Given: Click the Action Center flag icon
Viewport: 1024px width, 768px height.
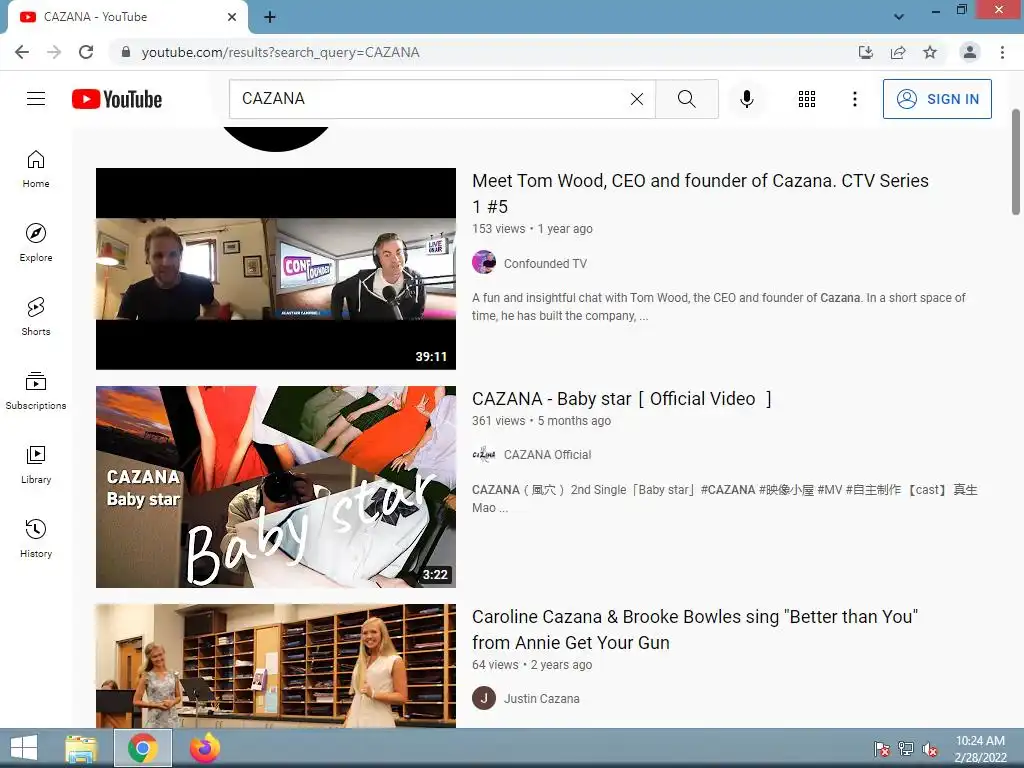Looking at the screenshot, I should point(882,749).
